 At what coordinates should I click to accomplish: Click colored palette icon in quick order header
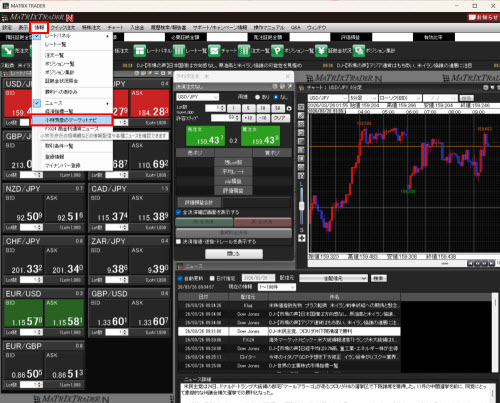[x=282, y=87]
